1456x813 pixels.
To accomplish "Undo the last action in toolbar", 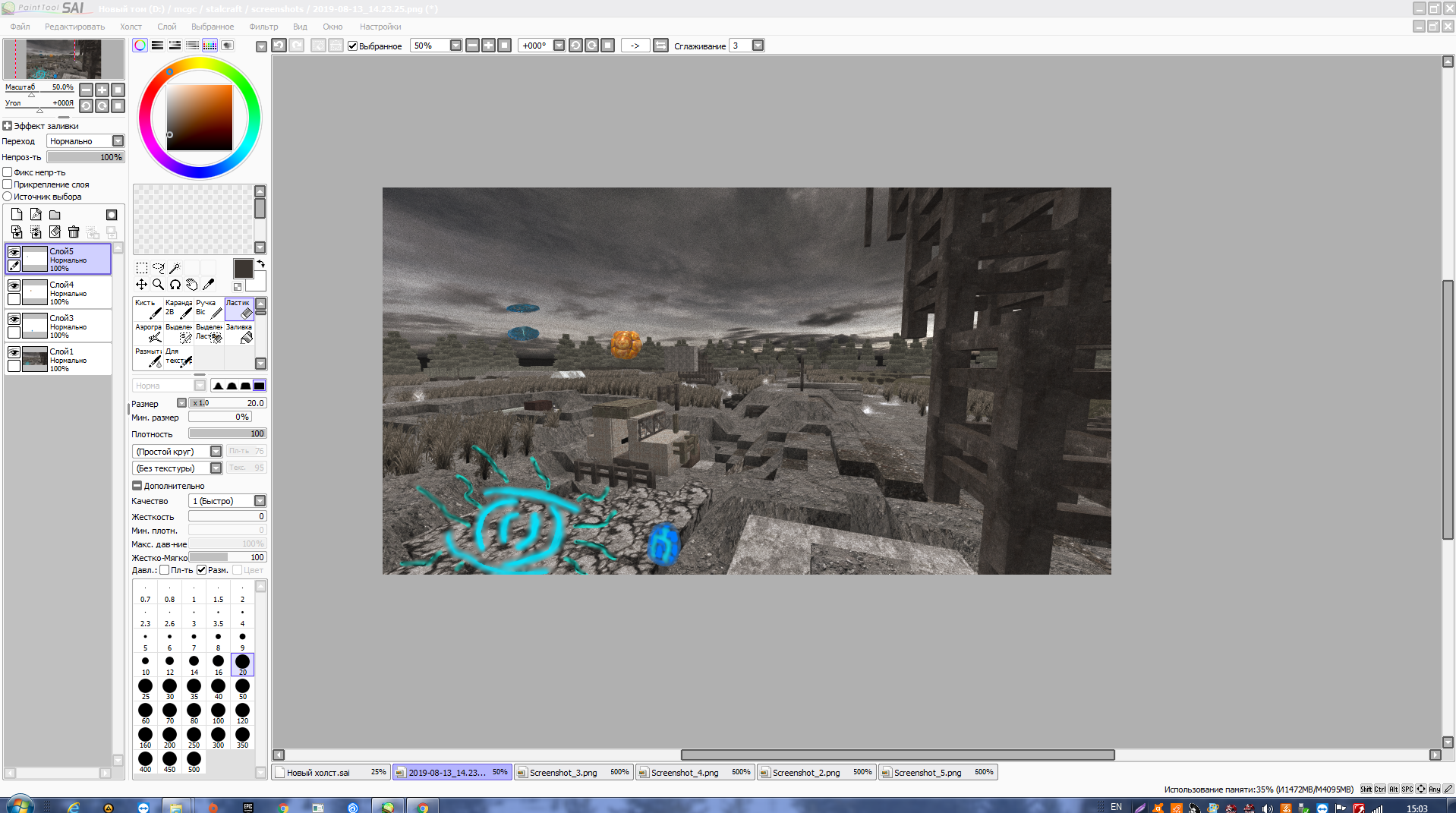I will pos(279,46).
